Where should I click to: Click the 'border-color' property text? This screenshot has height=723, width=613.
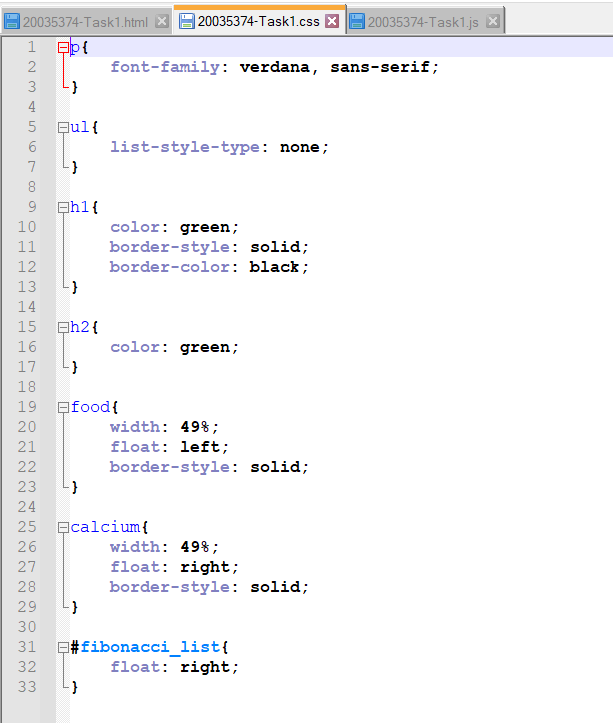click(170, 267)
